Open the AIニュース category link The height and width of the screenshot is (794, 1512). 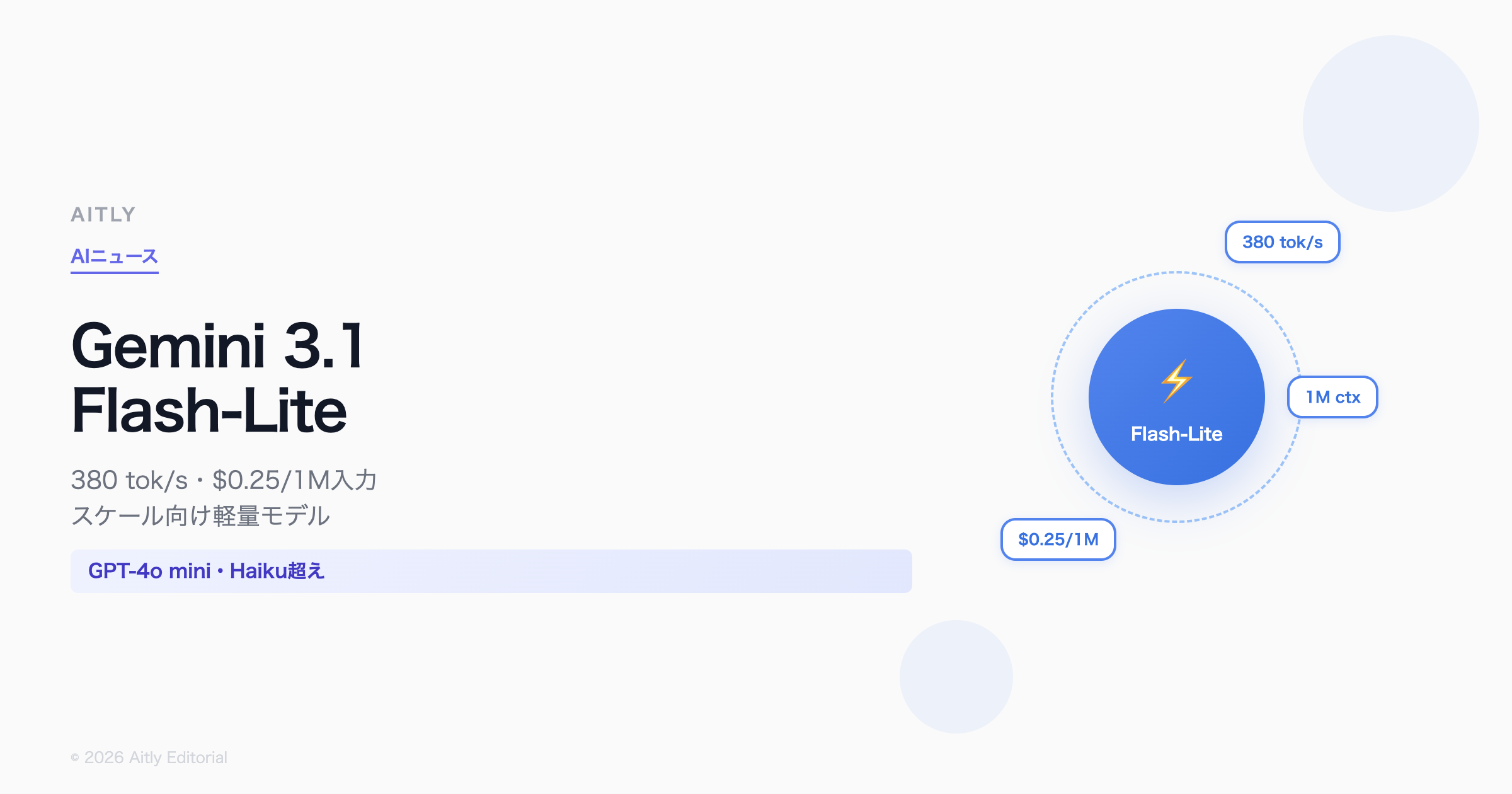coord(114,256)
